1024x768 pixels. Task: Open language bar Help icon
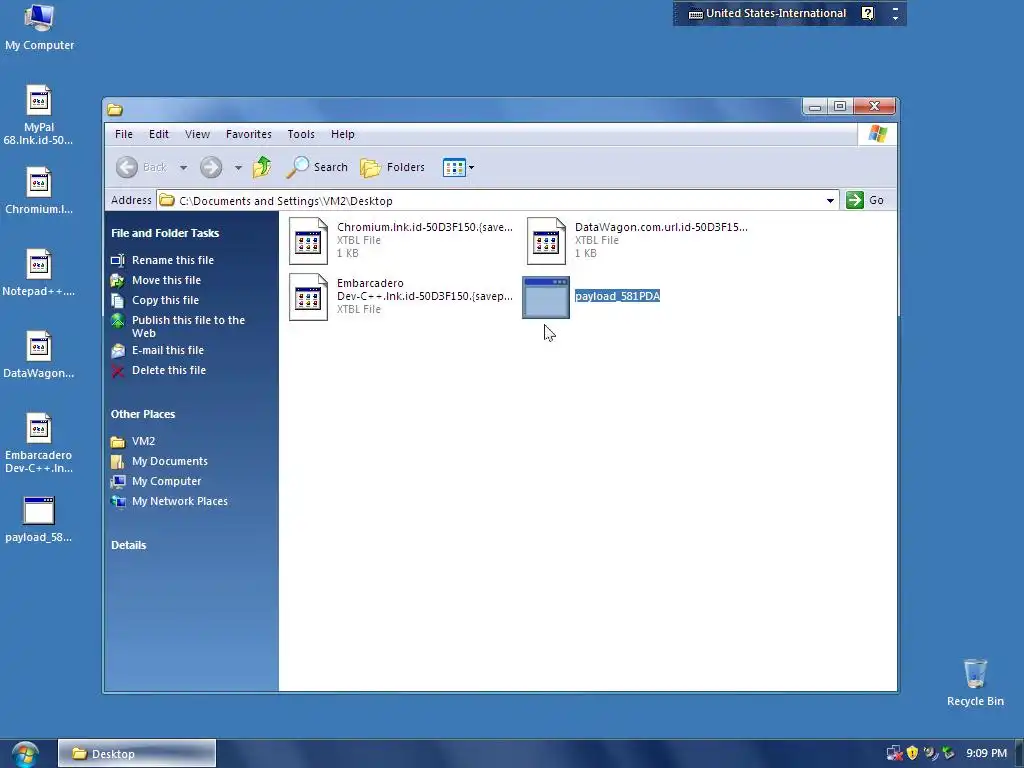(x=867, y=13)
